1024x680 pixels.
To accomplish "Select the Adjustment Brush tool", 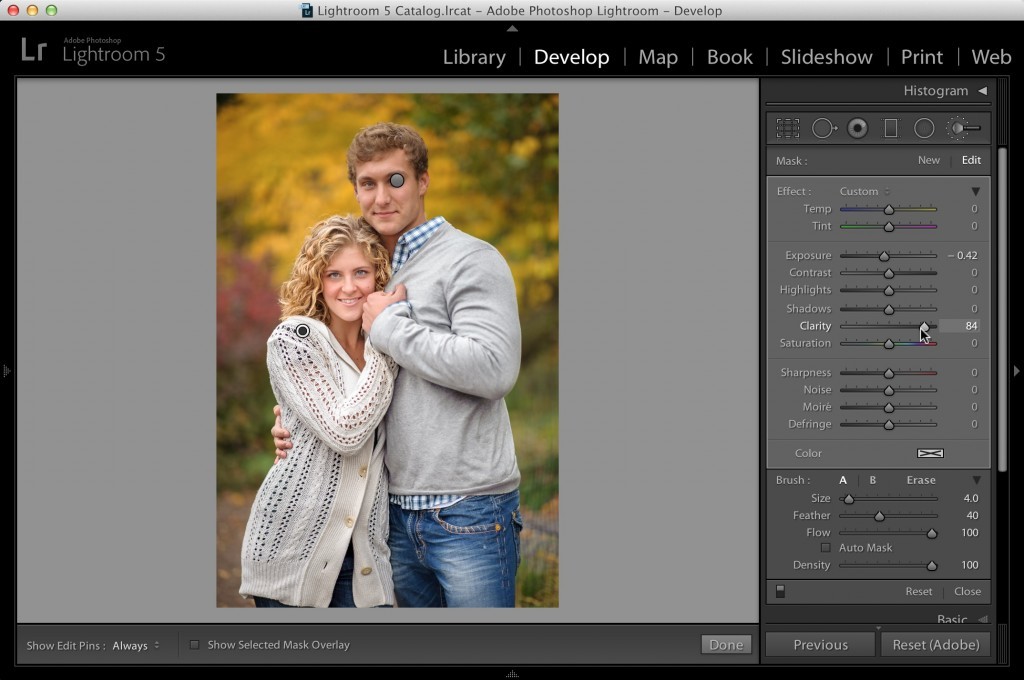I will [963, 127].
